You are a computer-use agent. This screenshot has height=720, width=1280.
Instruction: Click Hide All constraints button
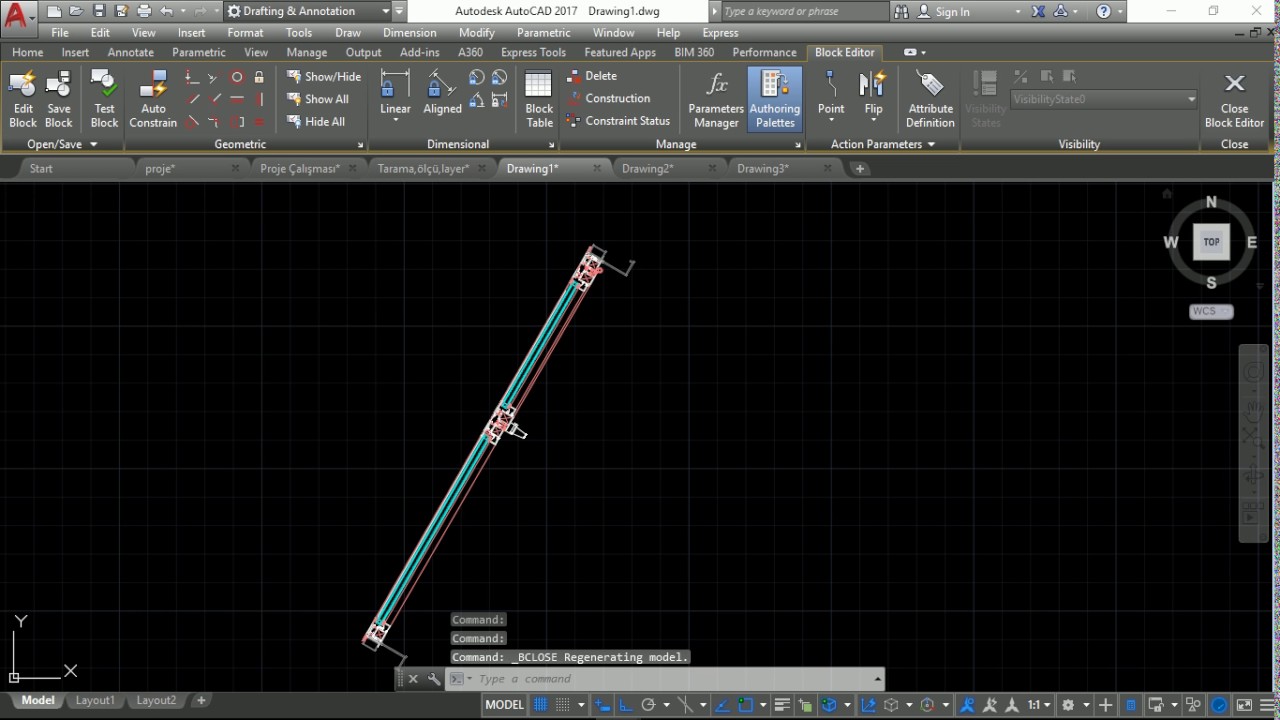click(x=315, y=121)
